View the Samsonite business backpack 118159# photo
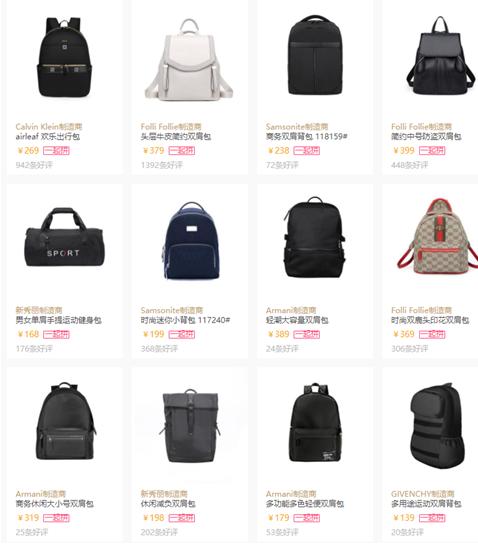The width and height of the screenshot is (478, 547). pos(315,55)
